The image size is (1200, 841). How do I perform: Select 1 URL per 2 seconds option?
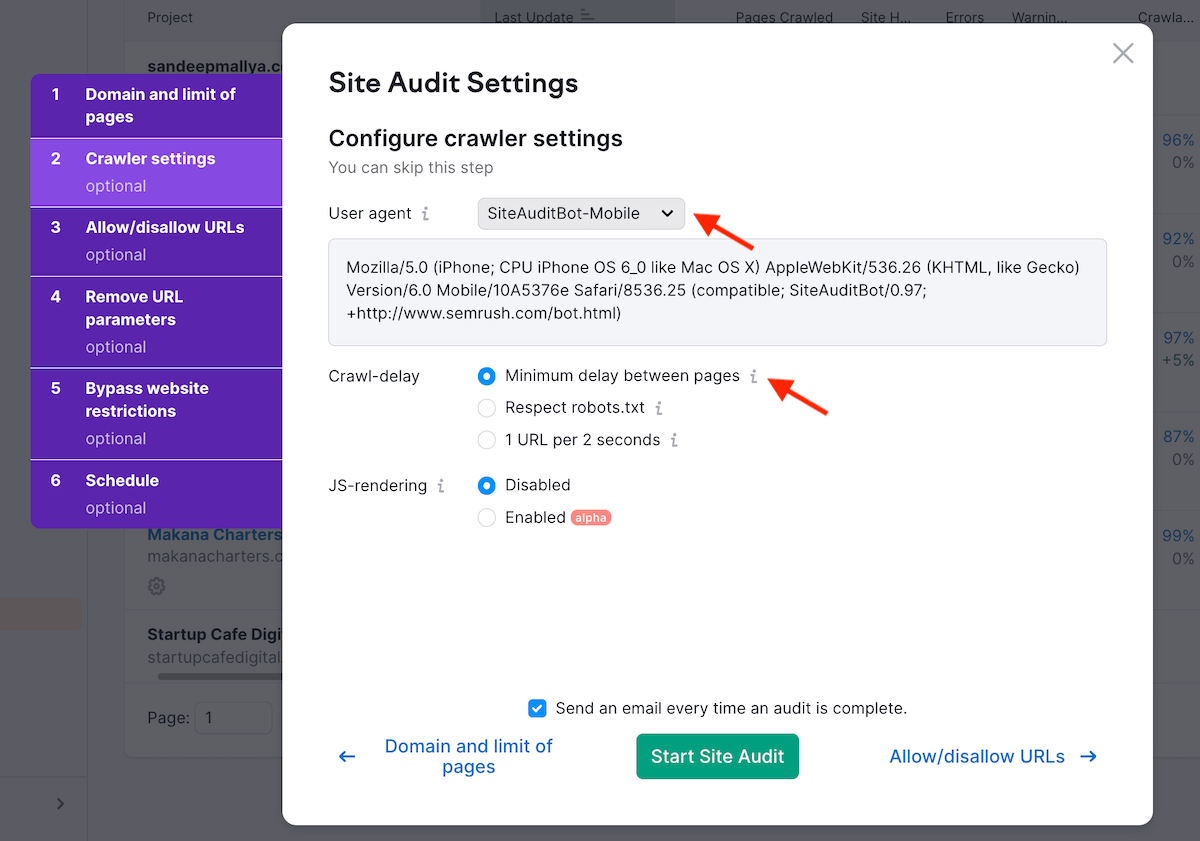coord(487,440)
